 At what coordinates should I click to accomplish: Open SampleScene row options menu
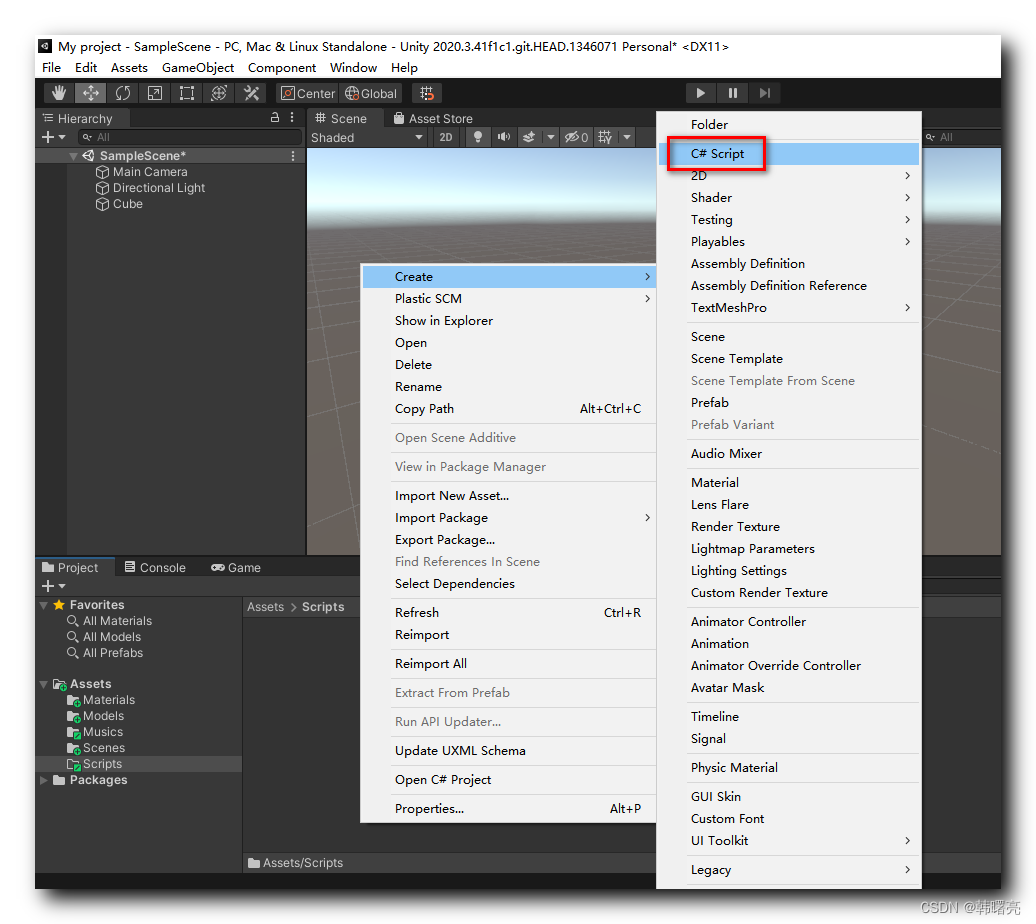292,156
